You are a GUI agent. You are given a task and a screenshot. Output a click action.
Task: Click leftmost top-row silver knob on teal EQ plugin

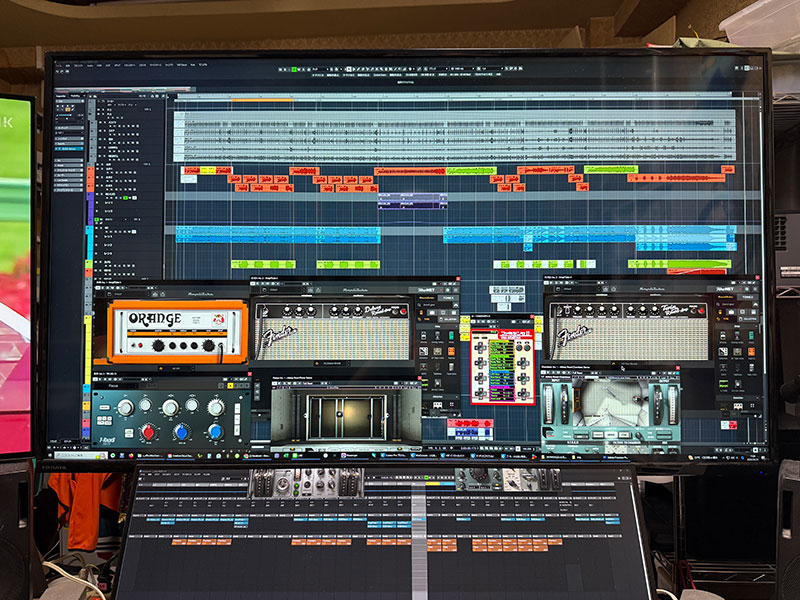(125, 408)
